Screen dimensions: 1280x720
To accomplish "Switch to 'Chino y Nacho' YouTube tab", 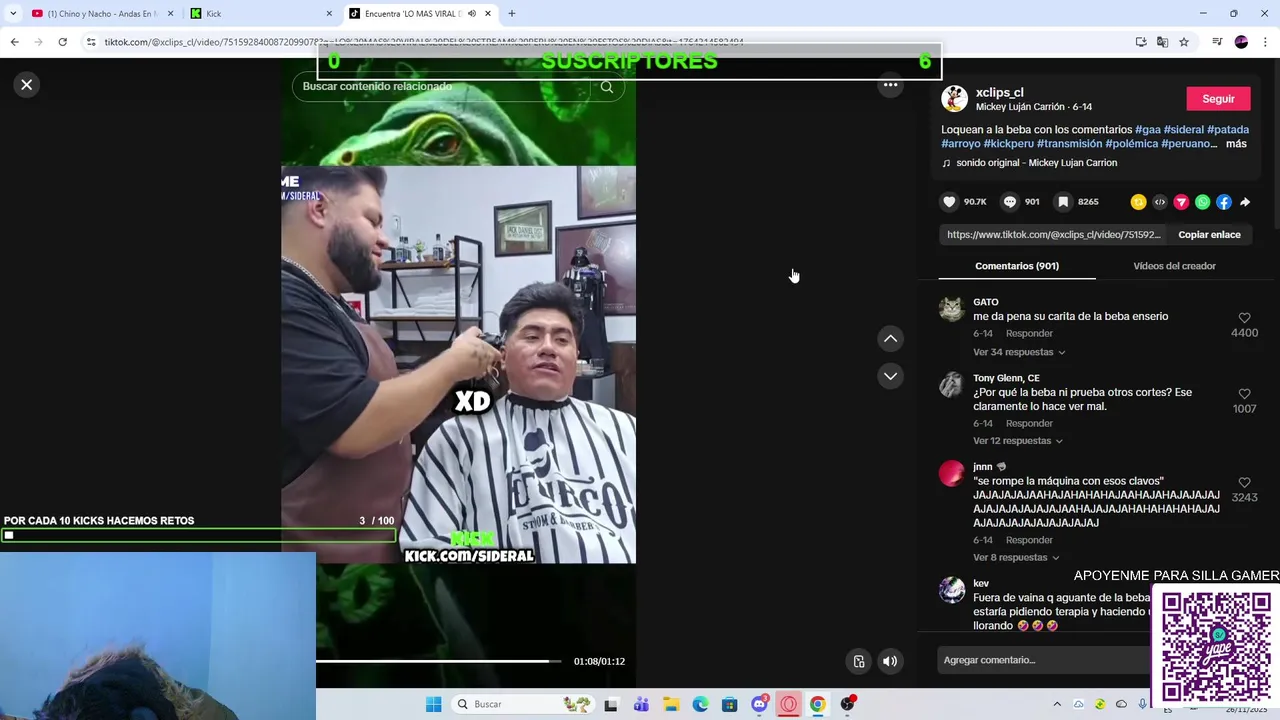I will tap(103, 14).
